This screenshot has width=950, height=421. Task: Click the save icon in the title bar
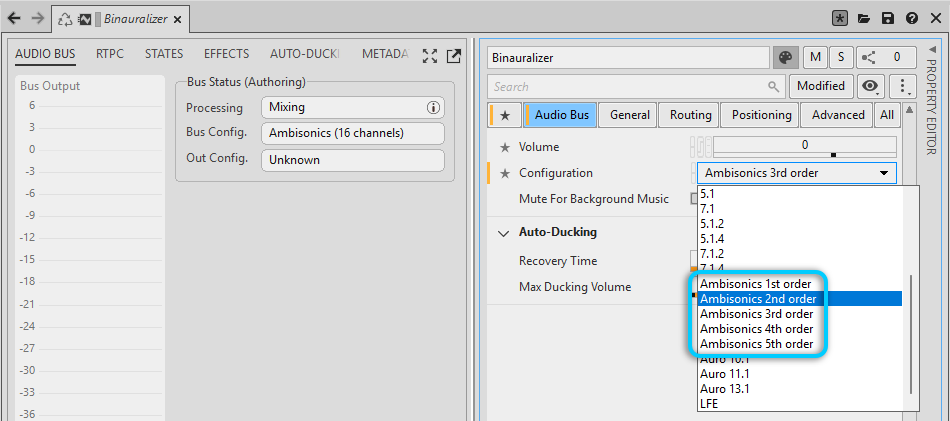(887, 18)
